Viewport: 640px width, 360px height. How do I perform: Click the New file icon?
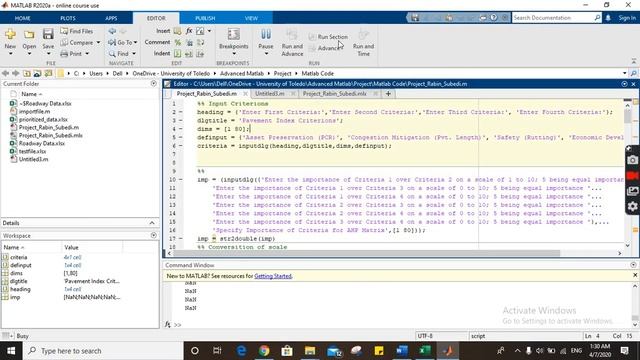[x=10, y=34]
